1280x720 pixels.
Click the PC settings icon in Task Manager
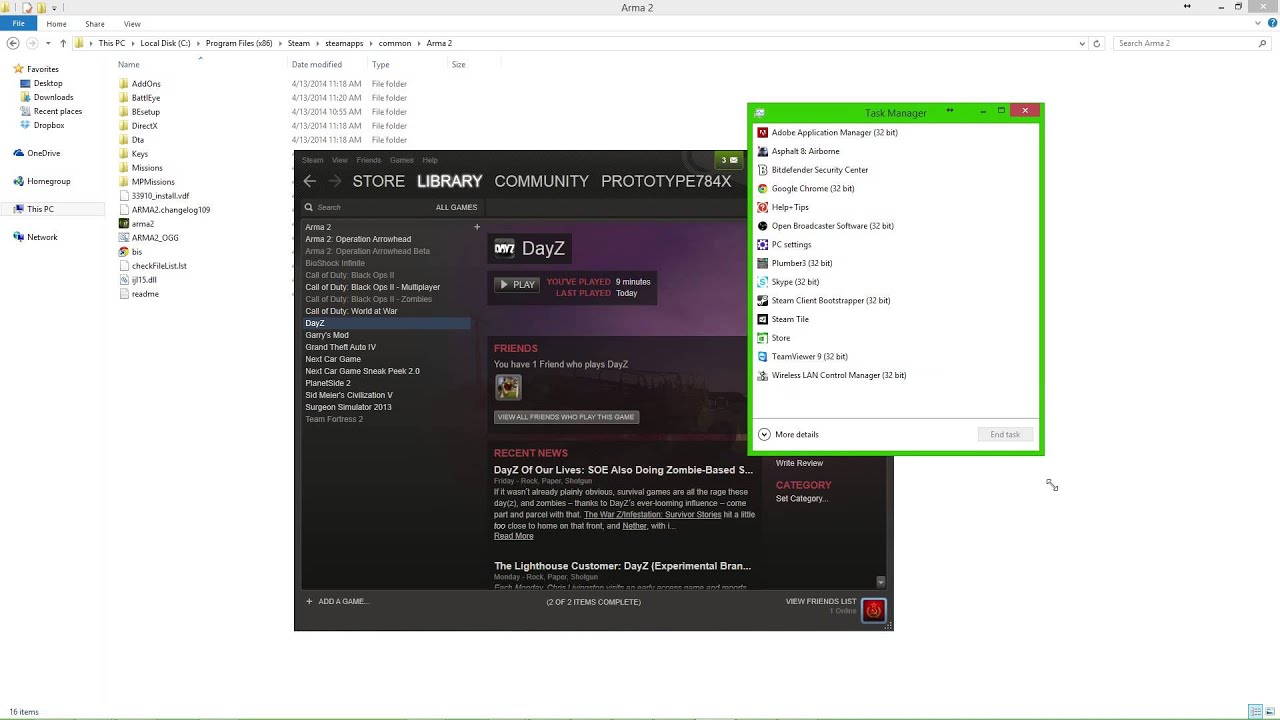(x=762, y=244)
